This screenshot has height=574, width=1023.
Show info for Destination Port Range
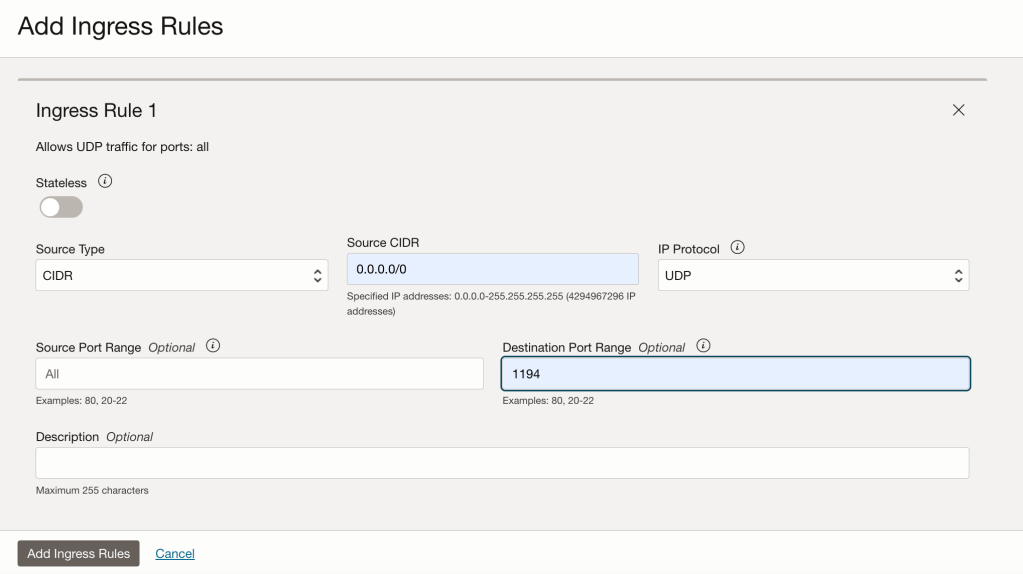(703, 347)
